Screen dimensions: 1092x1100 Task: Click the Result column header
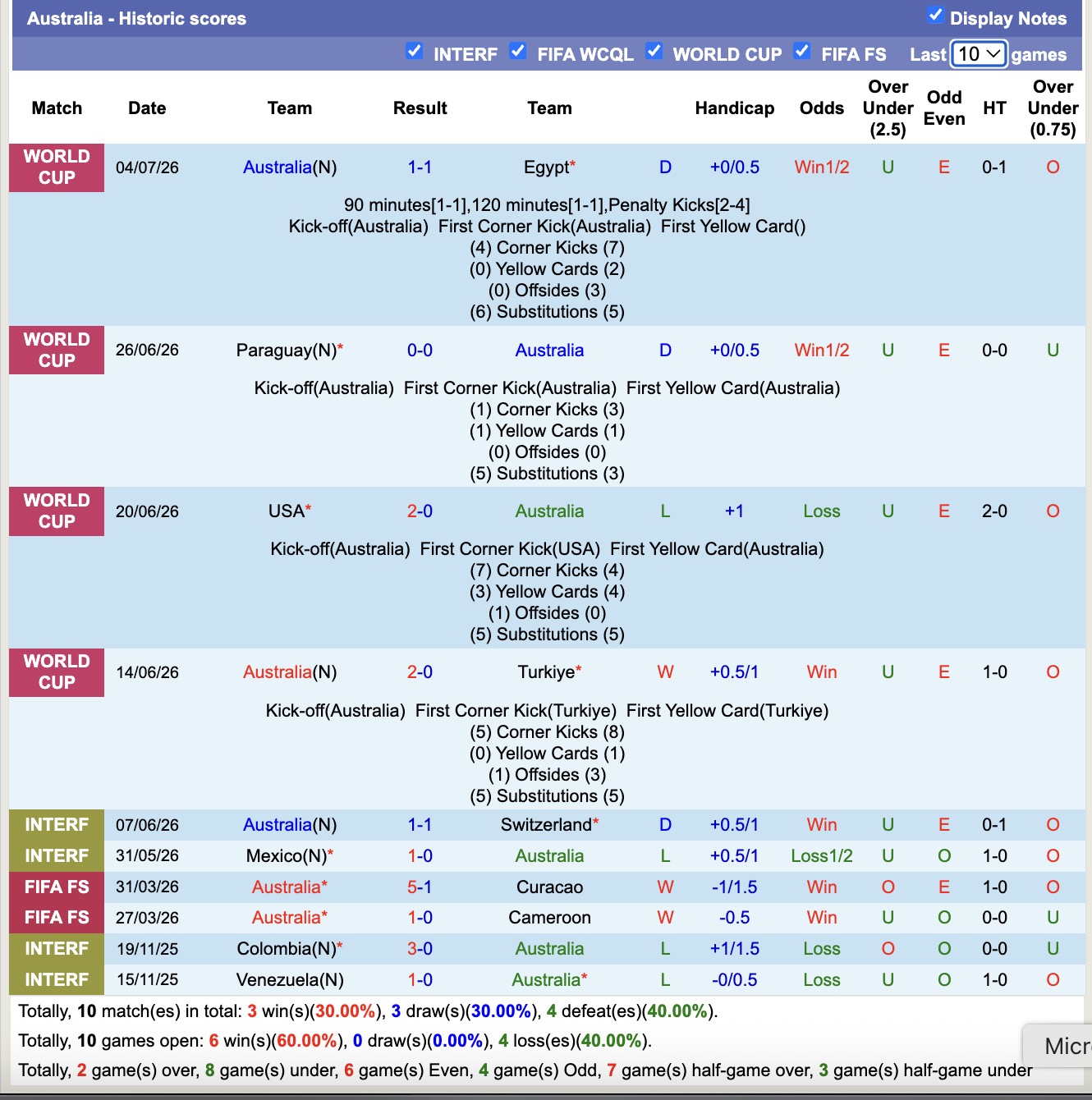point(420,108)
